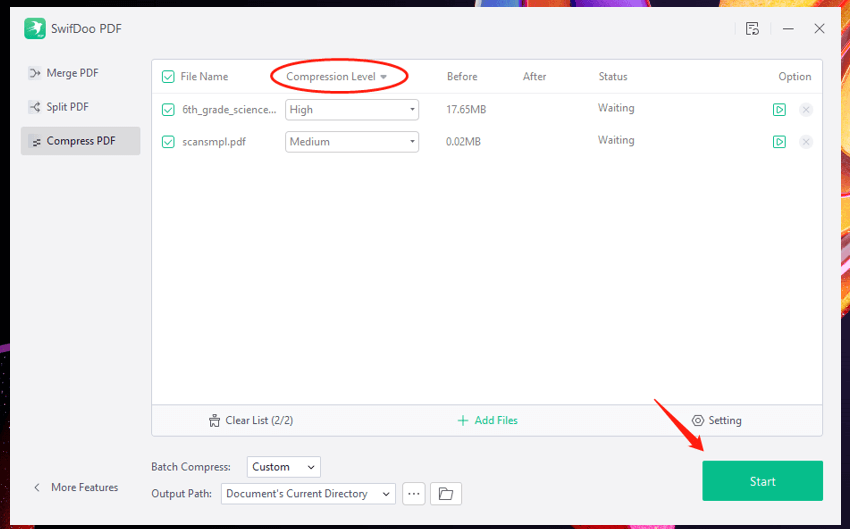Click the 6th_grade_science file name
The image size is (850, 529).
[x=229, y=109]
